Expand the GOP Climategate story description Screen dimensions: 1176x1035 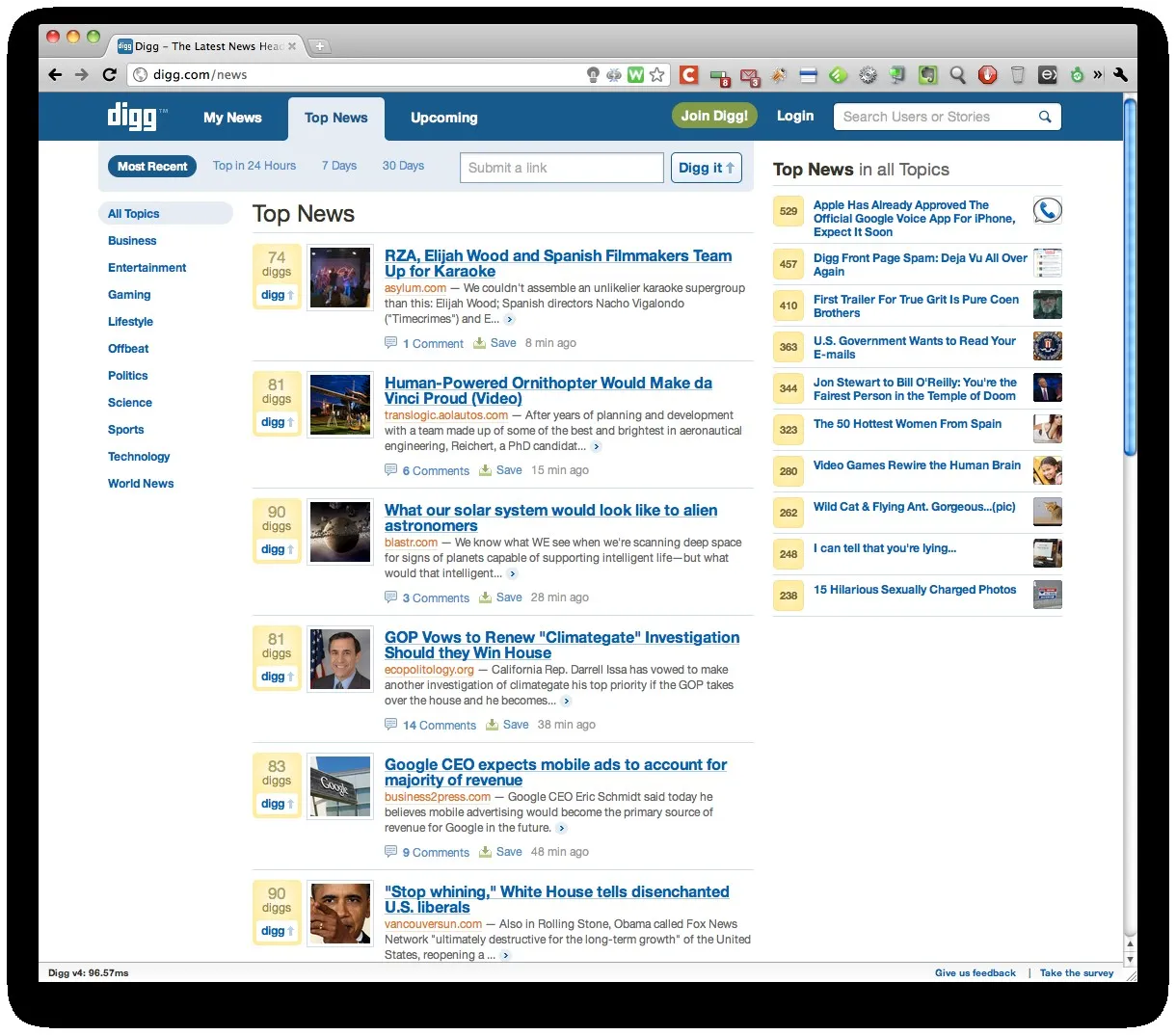(x=567, y=701)
